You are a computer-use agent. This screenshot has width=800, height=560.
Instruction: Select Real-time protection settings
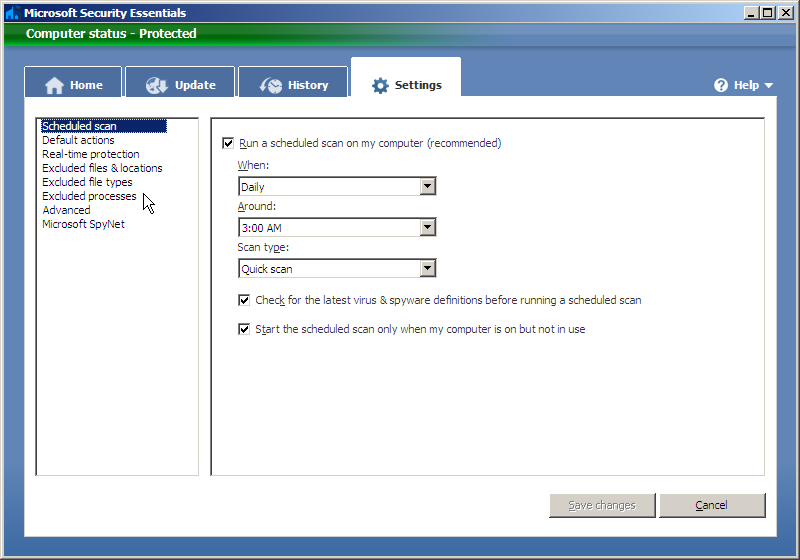click(x=91, y=154)
